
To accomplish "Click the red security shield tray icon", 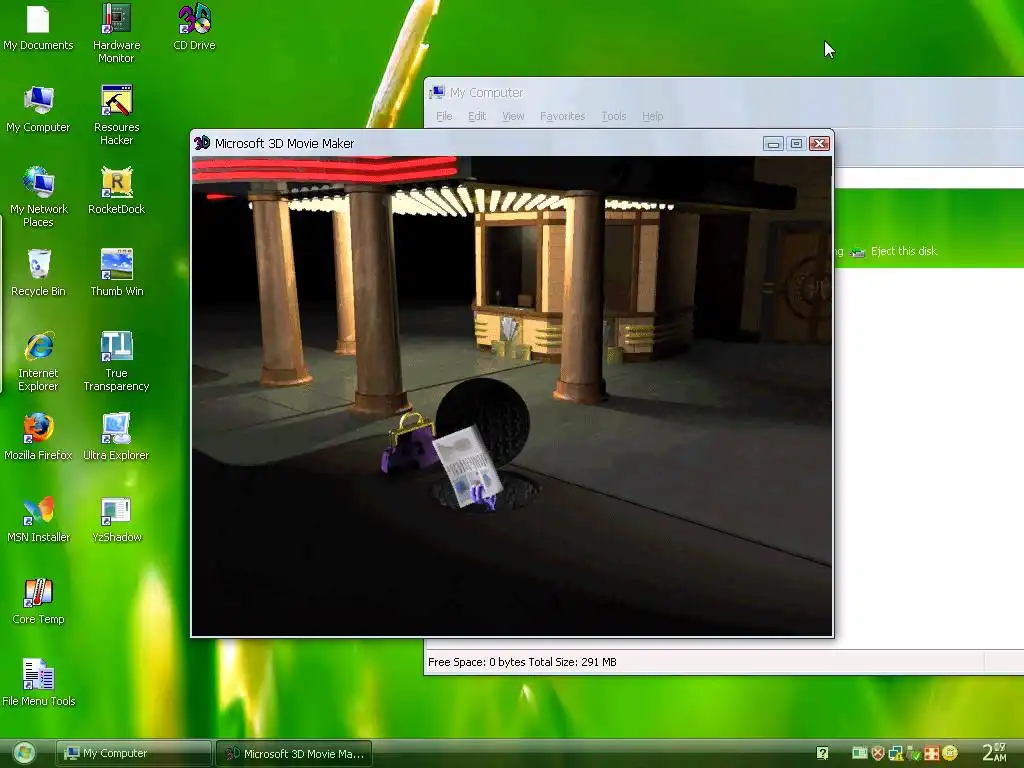I will click(878, 753).
